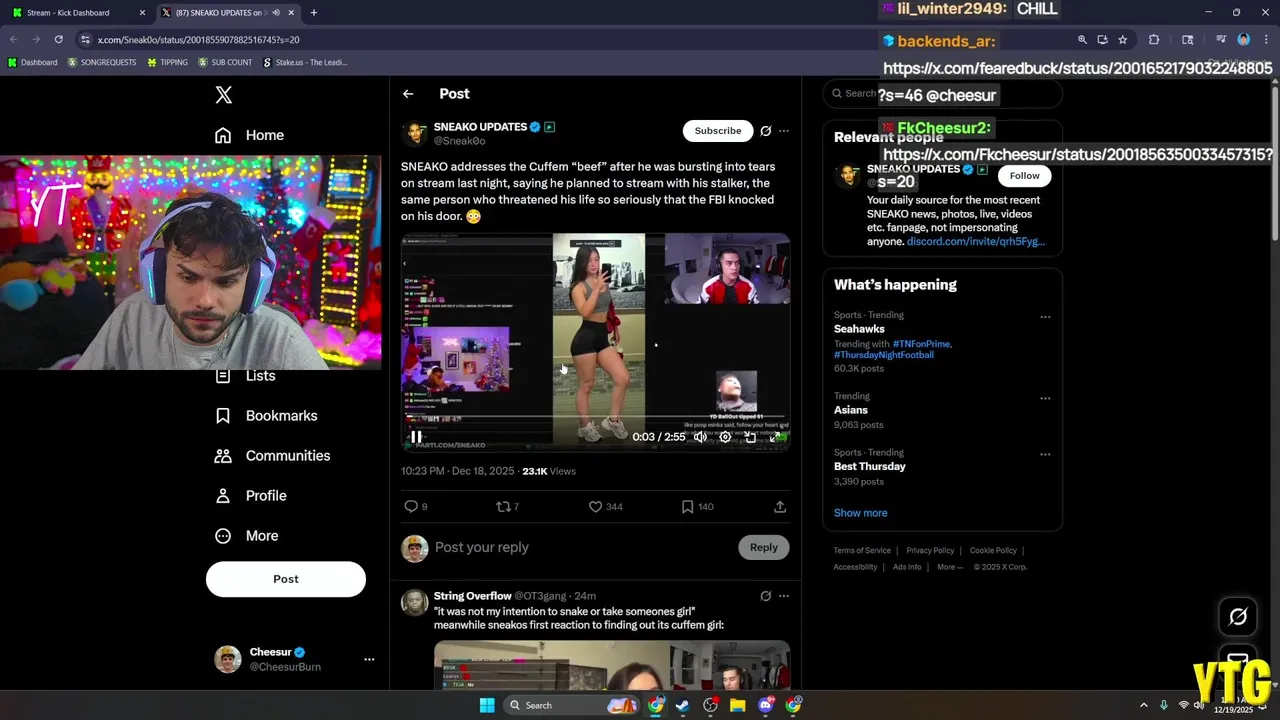This screenshot has width=1280, height=720.
Task: Open Profile in the sidebar
Action: tap(251, 496)
